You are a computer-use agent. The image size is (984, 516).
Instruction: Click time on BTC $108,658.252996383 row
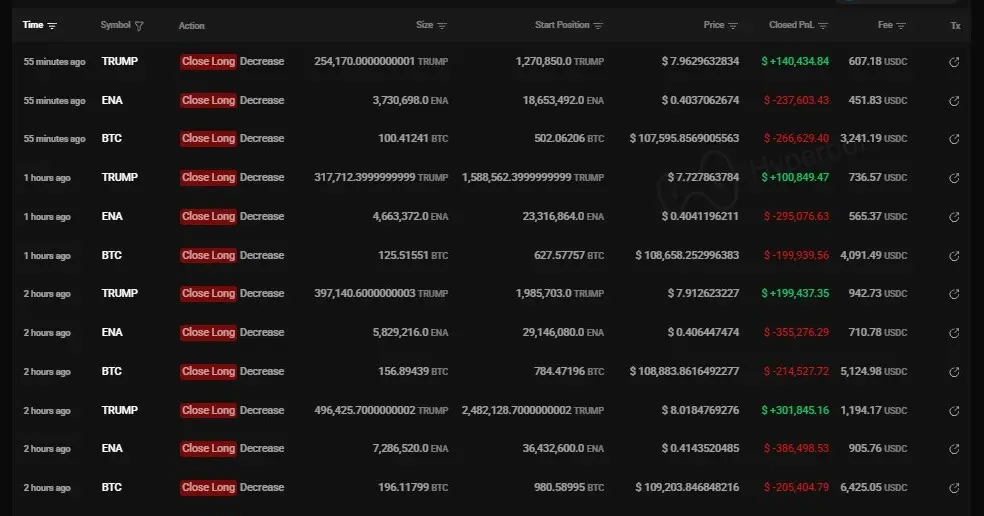pyautogui.click(x=47, y=256)
